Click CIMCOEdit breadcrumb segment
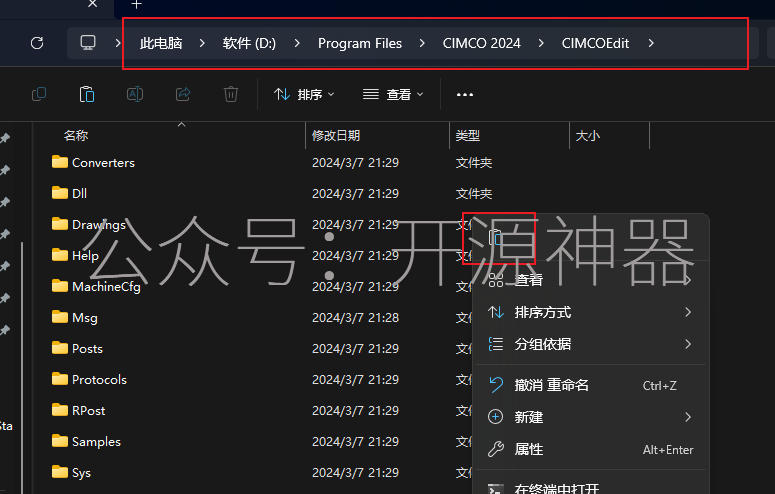This screenshot has height=494, width=775. (x=595, y=44)
